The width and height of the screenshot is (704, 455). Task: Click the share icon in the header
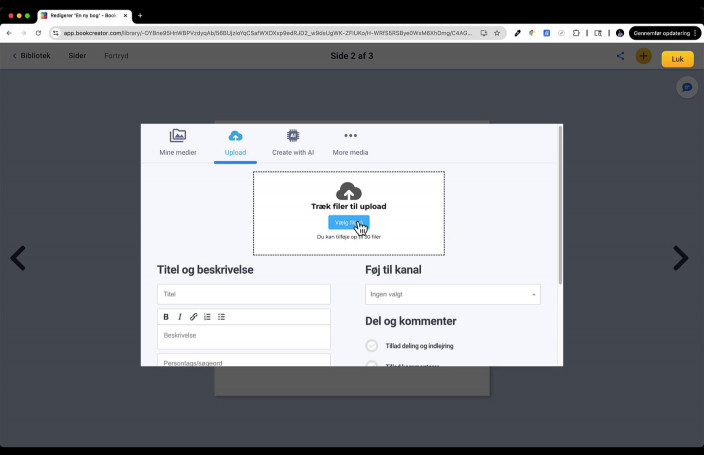click(620, 56)
